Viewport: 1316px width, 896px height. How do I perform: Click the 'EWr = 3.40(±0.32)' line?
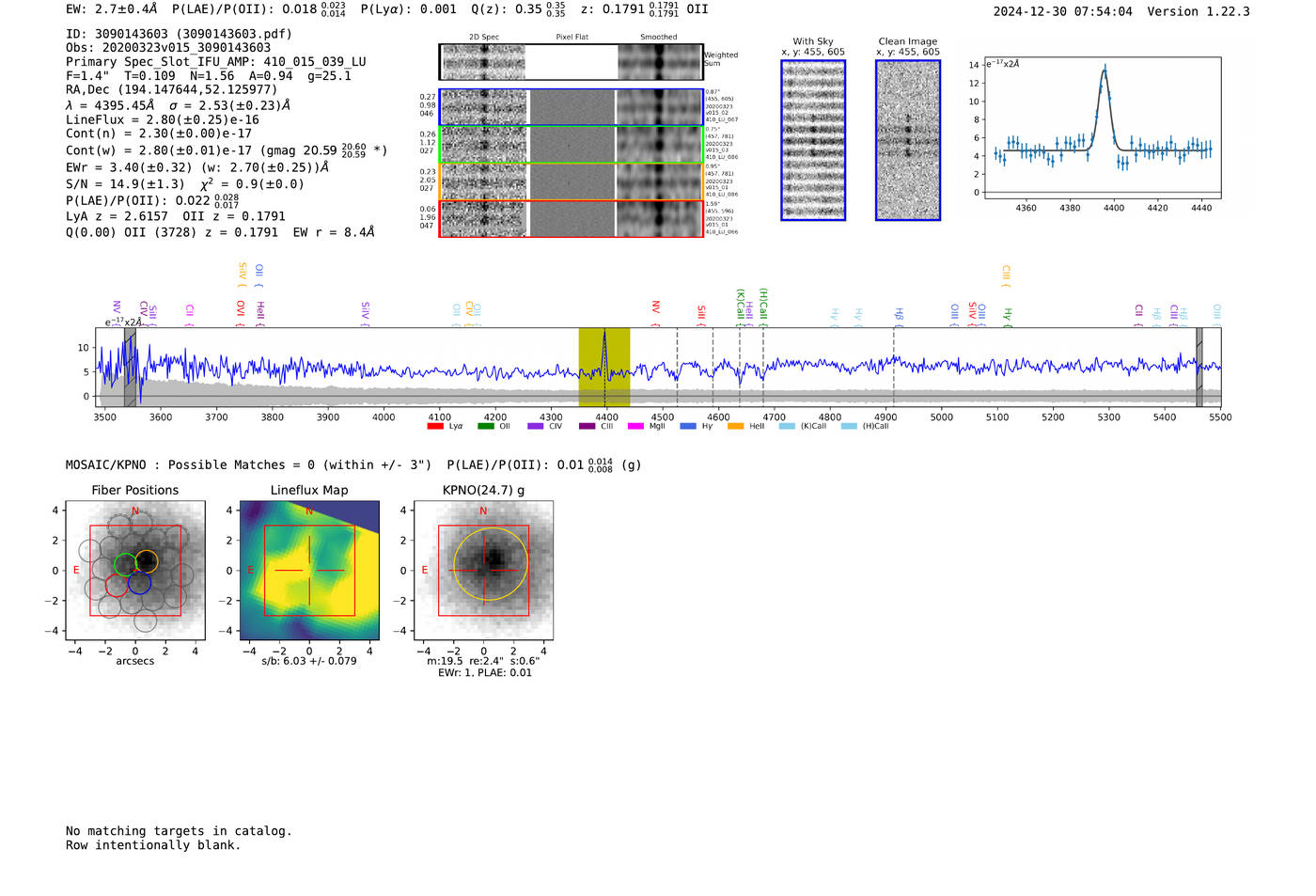tap(197, 167)
